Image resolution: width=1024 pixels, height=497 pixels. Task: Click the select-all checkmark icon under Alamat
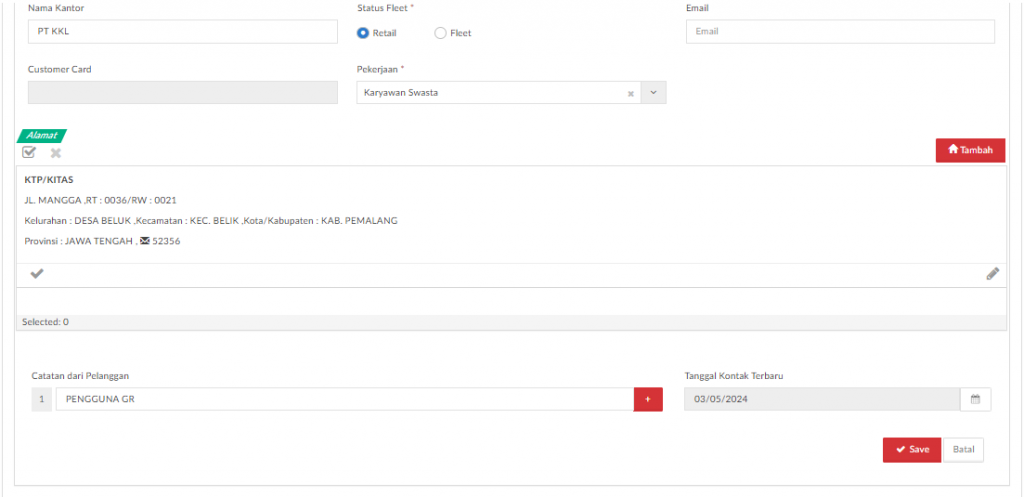[x=29, y=152]
